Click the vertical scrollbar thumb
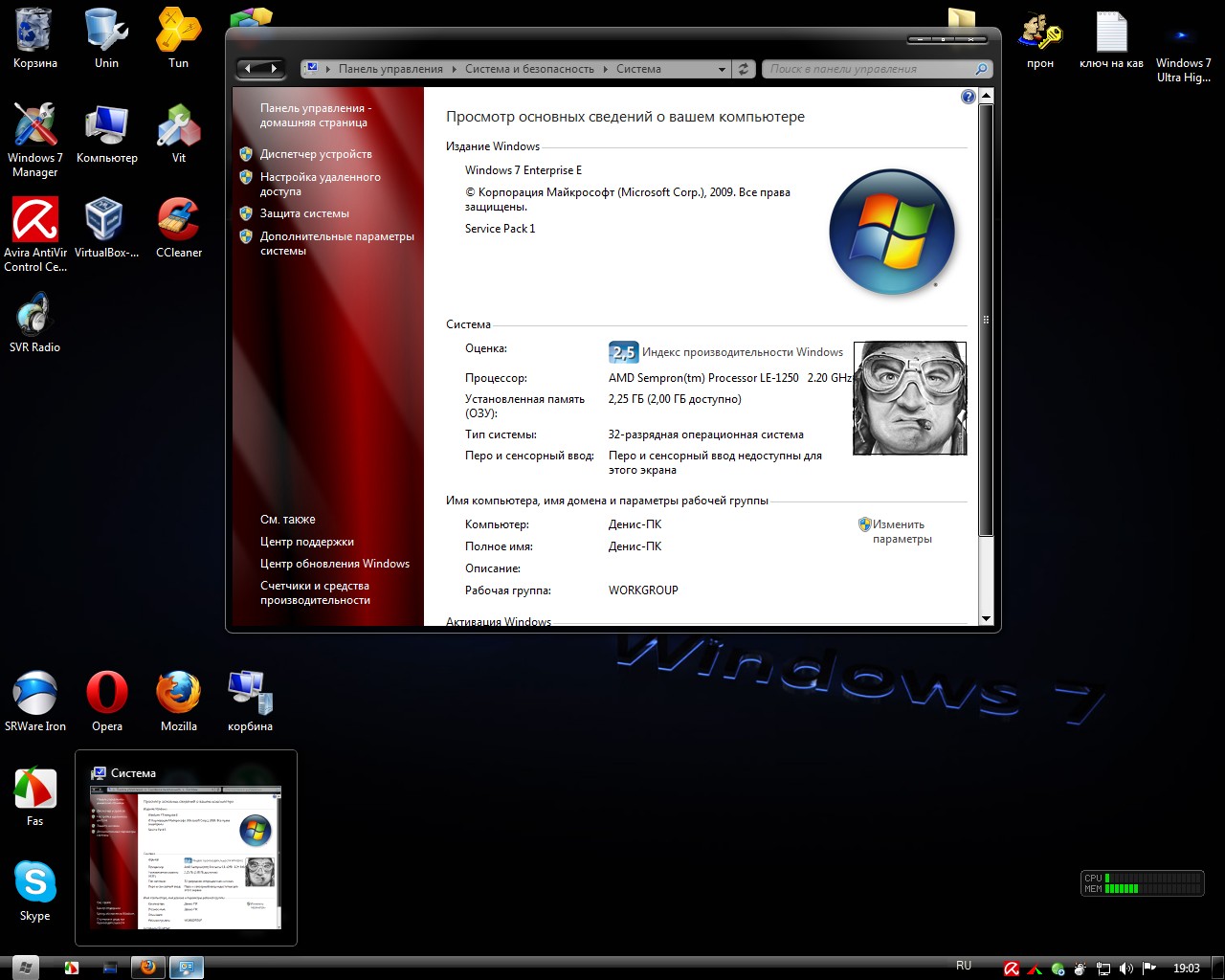The width and height of the screenshot is (1225, 980). 986,320
